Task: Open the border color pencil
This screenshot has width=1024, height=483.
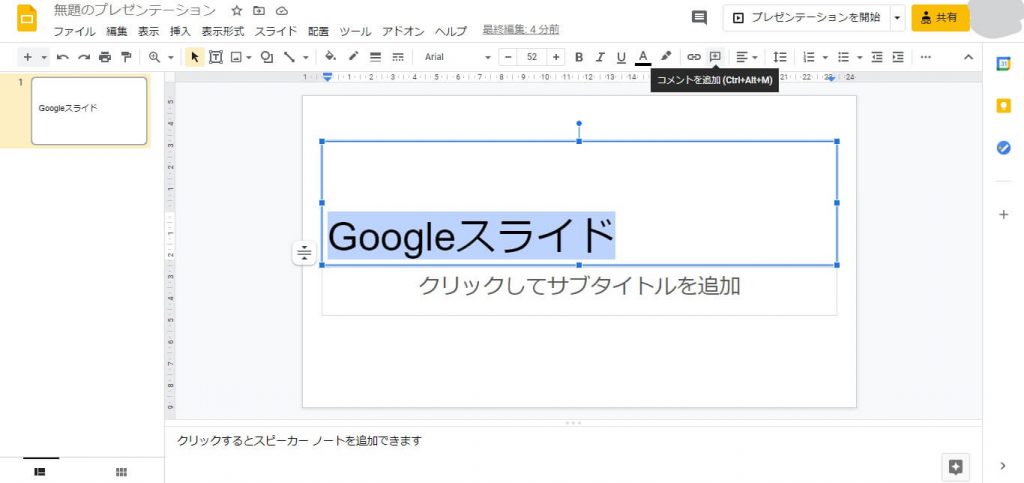Action: pos(353,57)
